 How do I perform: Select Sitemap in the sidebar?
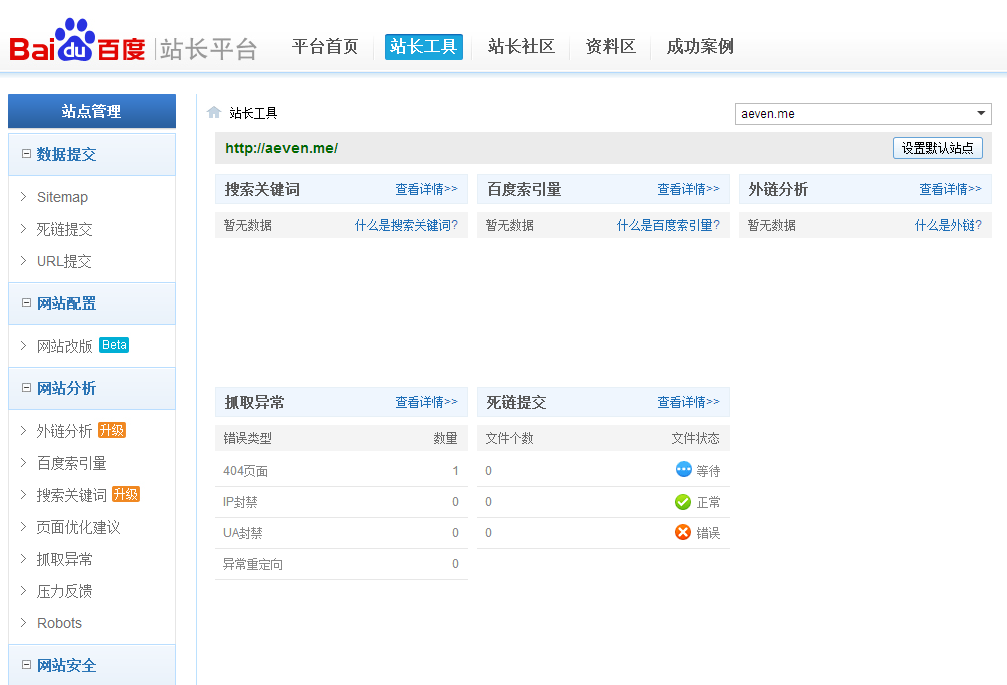point(62,197)
